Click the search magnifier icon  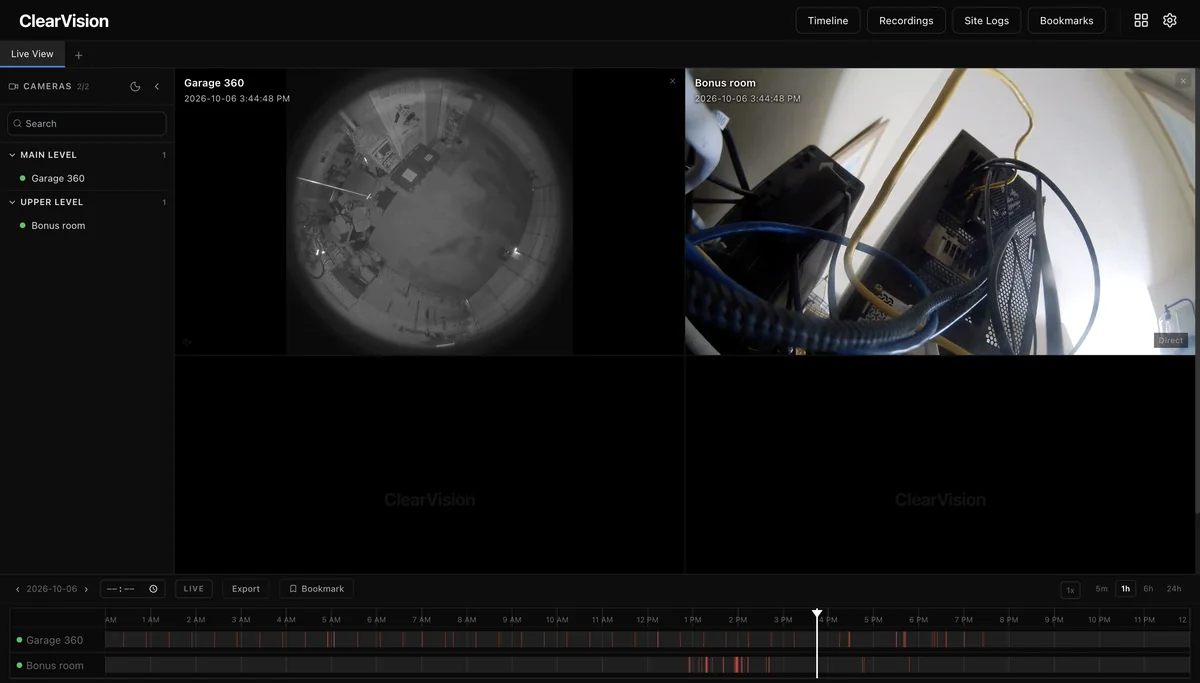pos(17,123)
